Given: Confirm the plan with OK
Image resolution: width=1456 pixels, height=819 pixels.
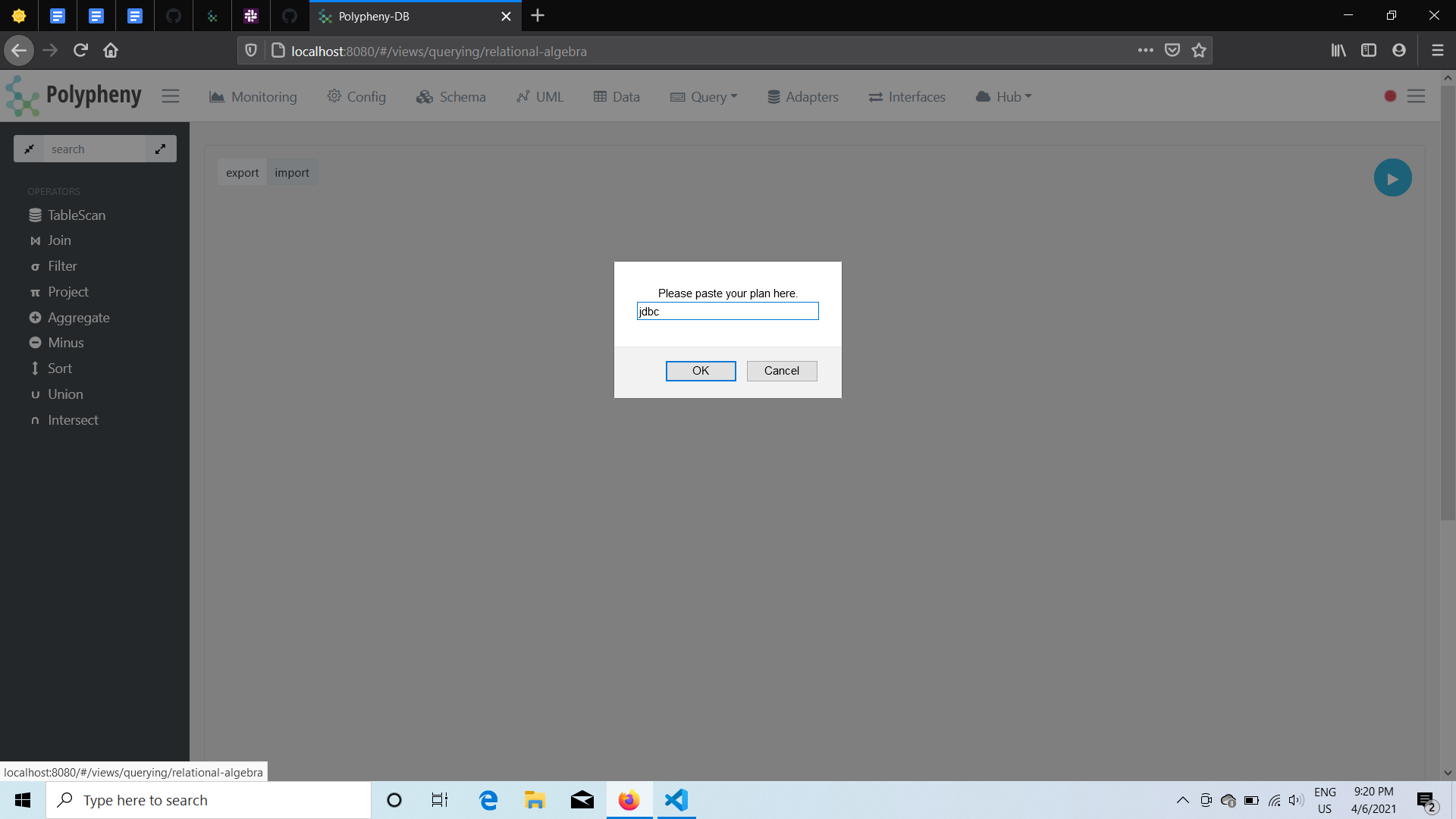Looking at the screenshot, I should click(700, 371).
